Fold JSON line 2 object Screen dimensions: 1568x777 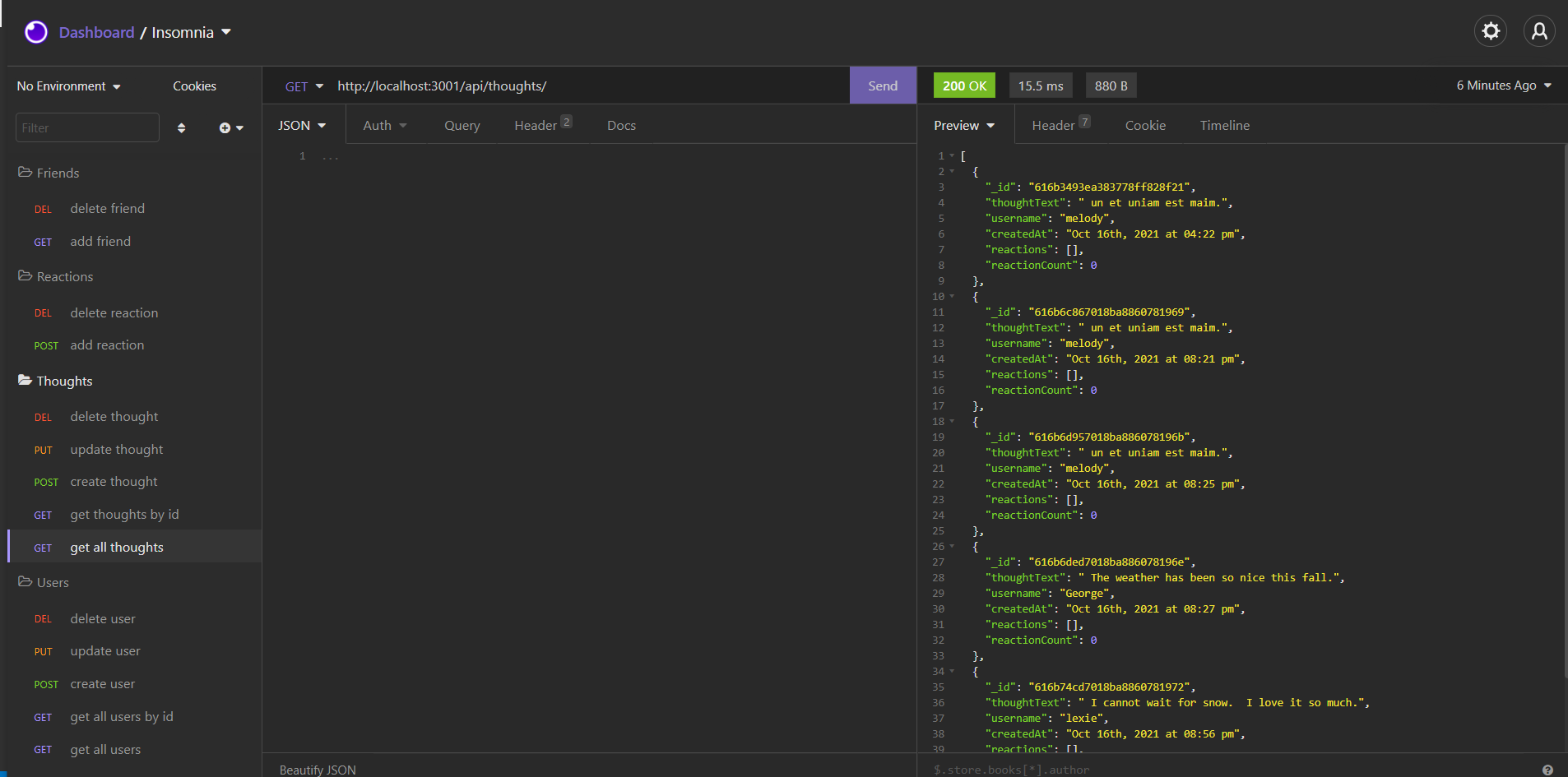[x=952, y=172]
